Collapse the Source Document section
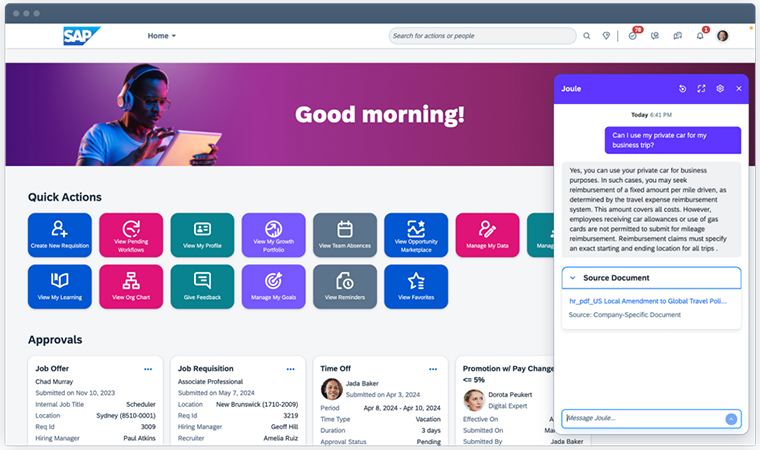 [x=572, y=277]
